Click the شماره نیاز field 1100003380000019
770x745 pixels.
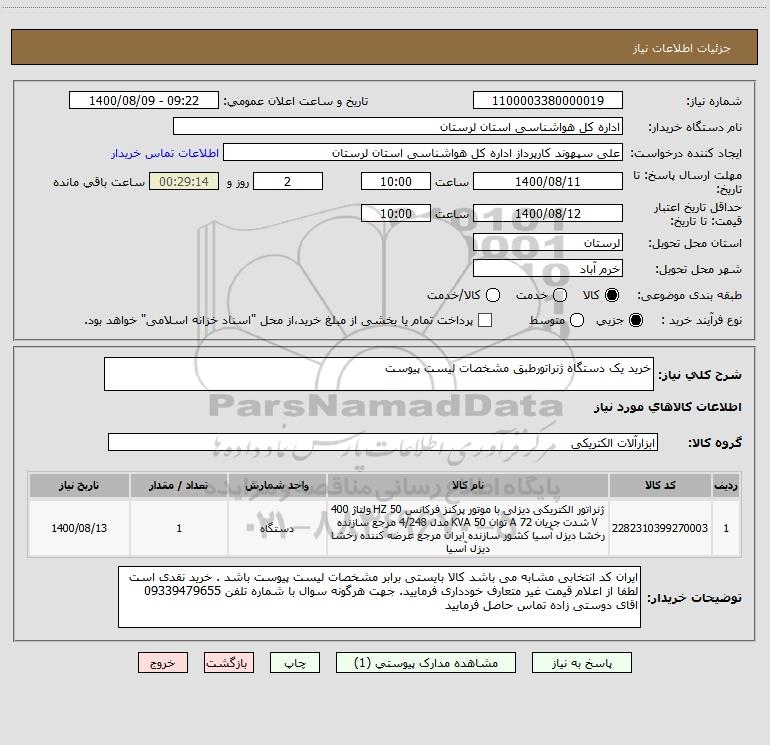tap(548, 101)
